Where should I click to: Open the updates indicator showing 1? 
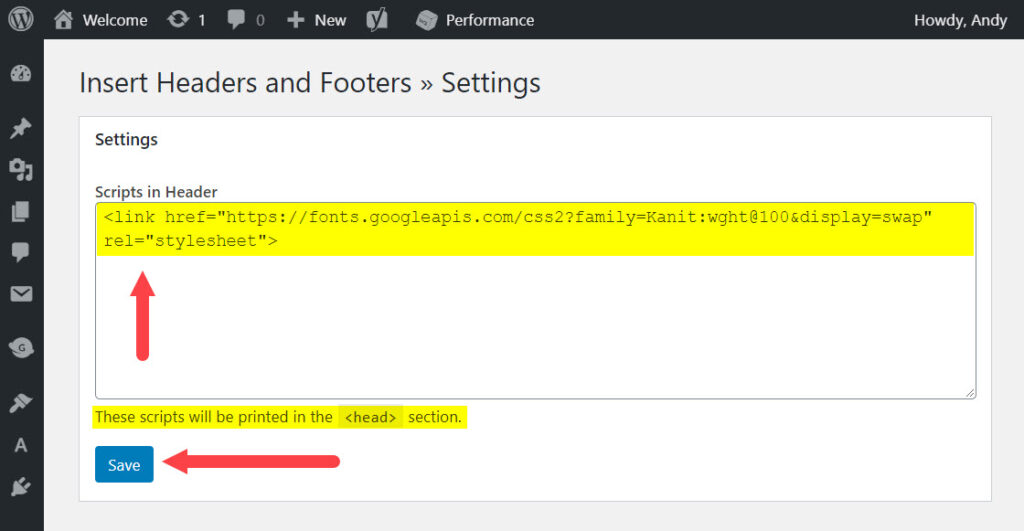coord(186,20)
